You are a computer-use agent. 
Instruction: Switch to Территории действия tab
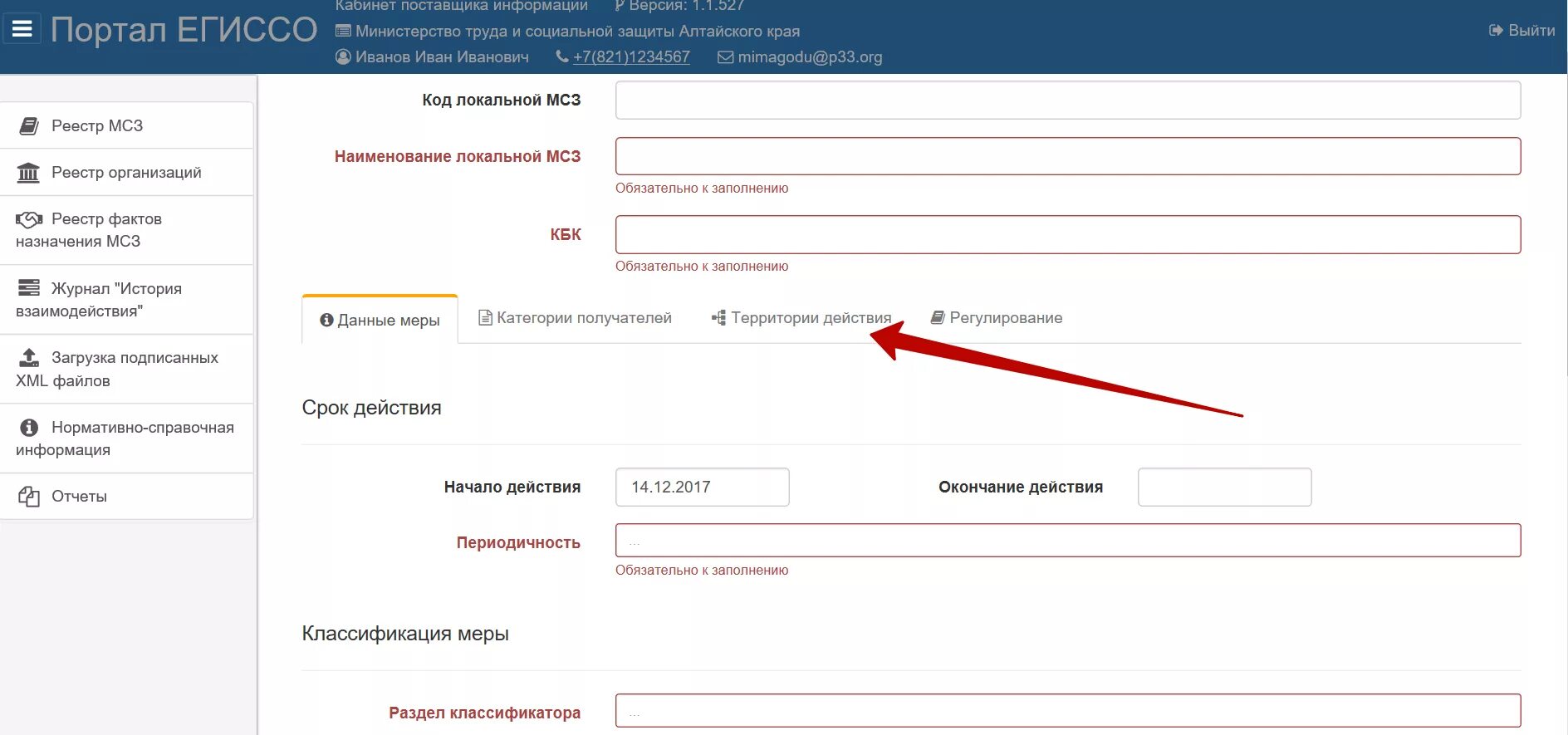[x=801, y=317]
